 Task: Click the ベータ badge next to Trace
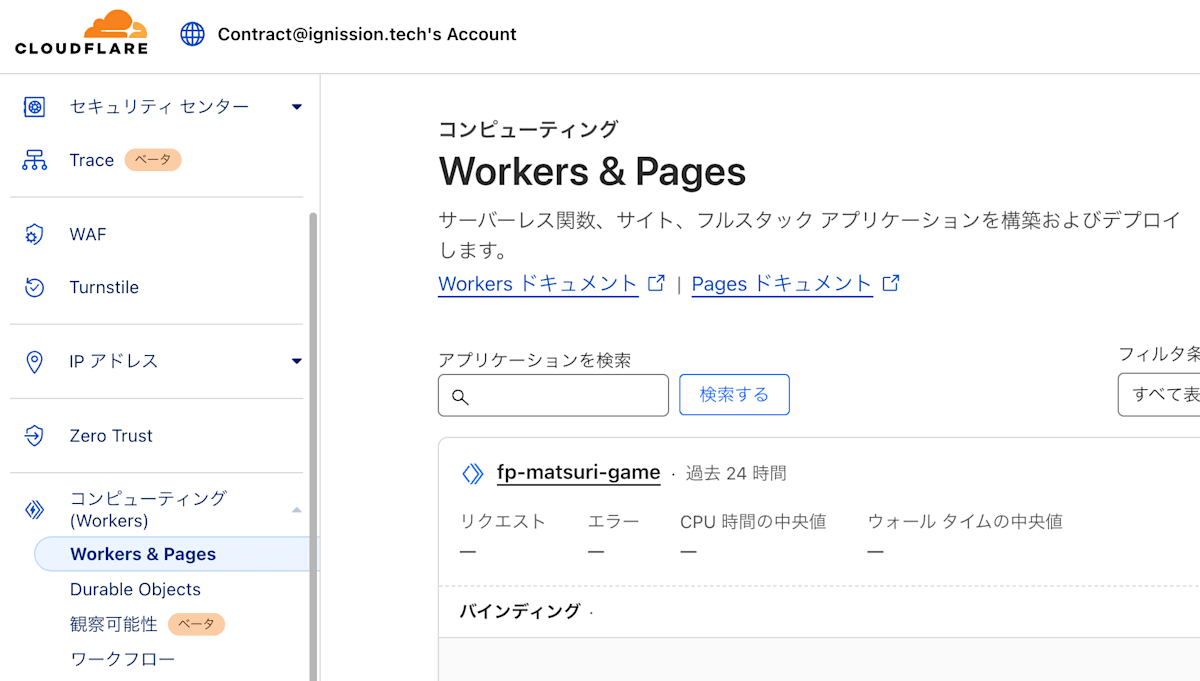click(153, 160)
